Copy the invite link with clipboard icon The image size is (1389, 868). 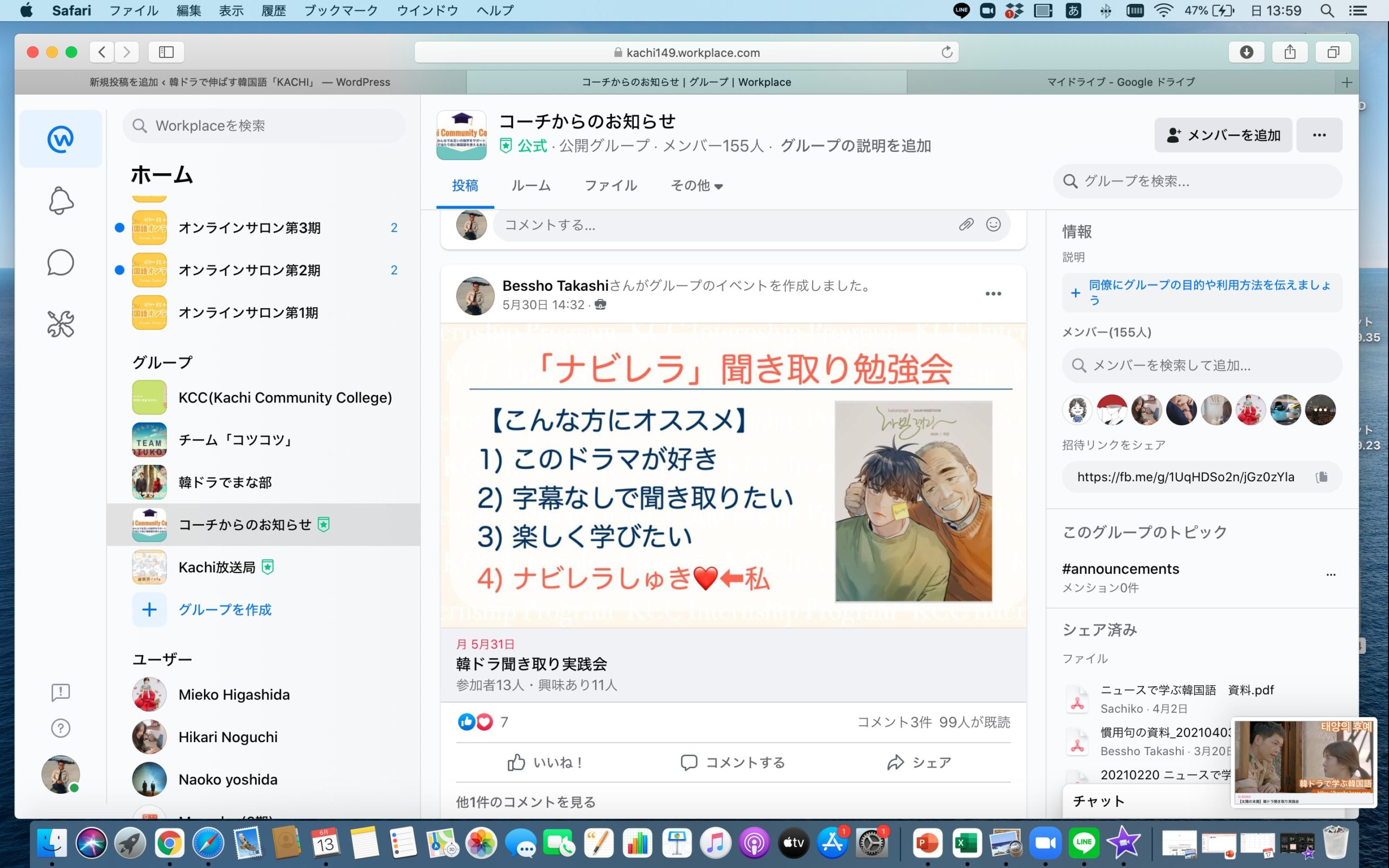tap(1321, 477)
